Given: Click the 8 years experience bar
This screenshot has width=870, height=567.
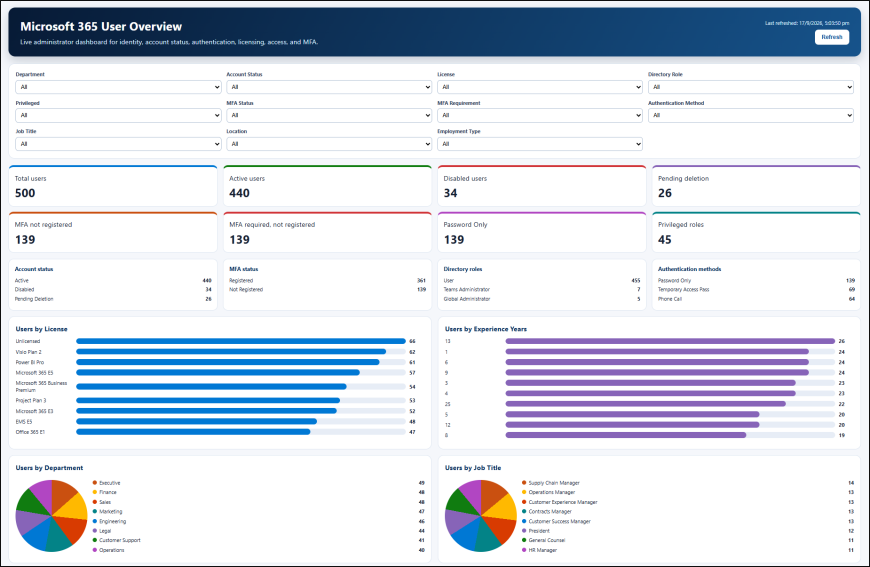Looking at the screenshot, I should [626, 436].
